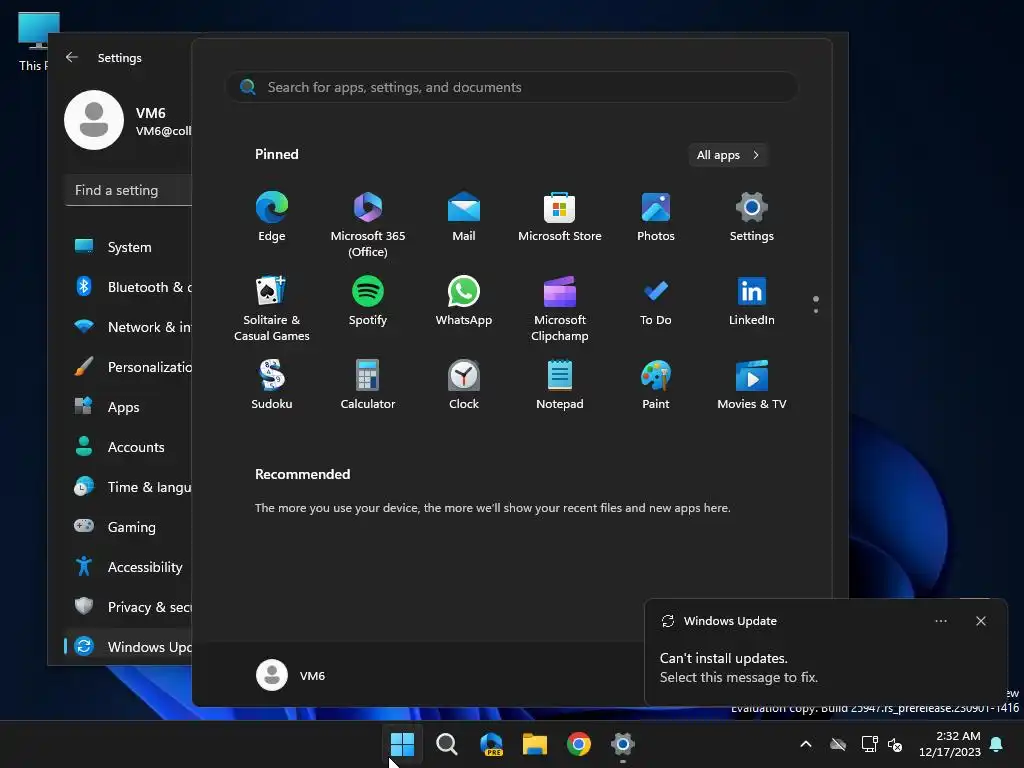1024x768 pixels.
Task: Open the Paint app
Action: click(656, 385)
